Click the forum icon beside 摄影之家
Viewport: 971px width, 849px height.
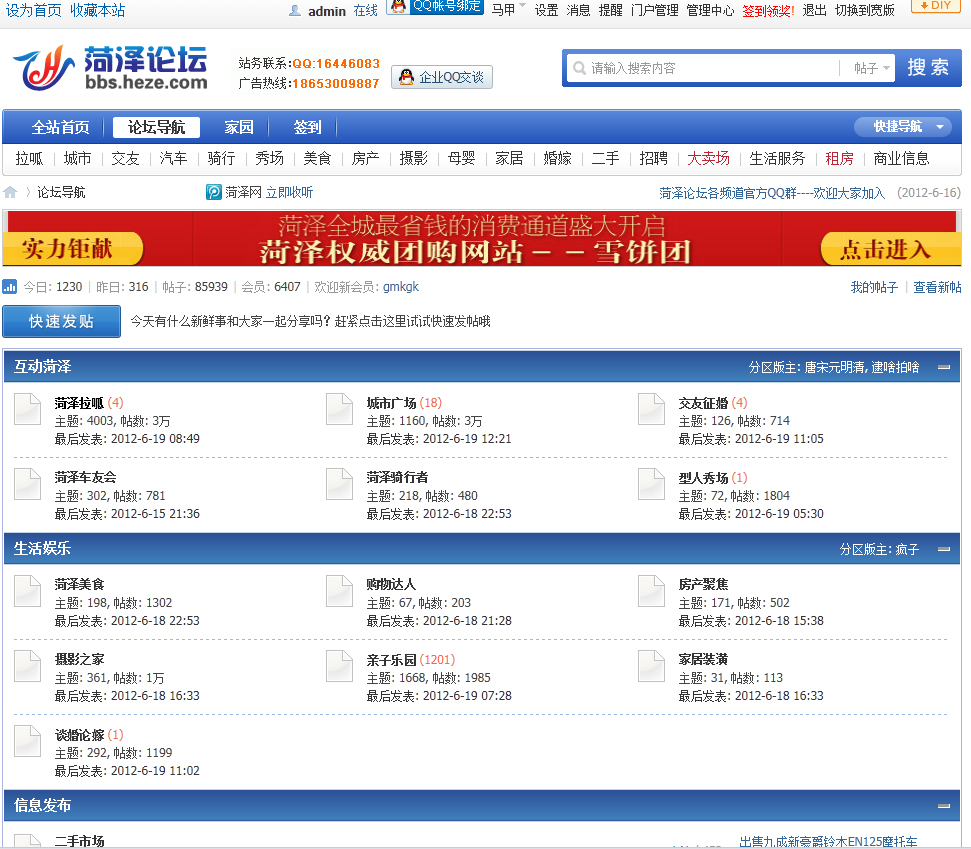coord(27,666)
